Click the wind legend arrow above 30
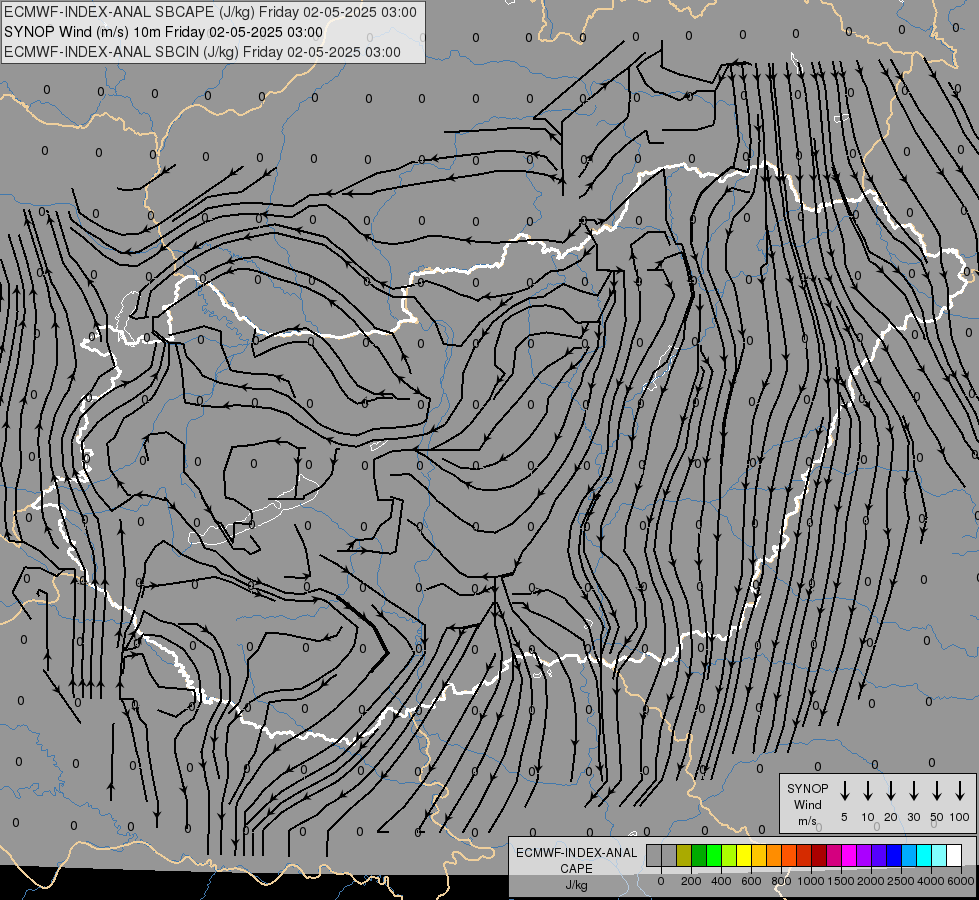This screenshot has width=979, height=900. (x=913, y=791)
